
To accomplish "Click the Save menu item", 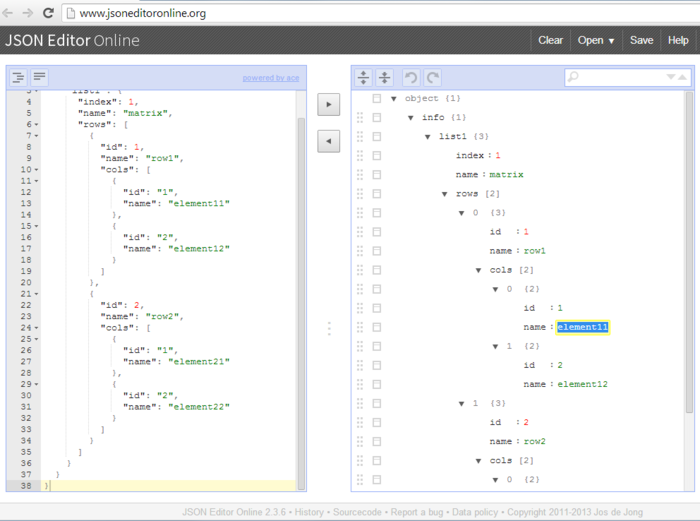I will (641, 40).
